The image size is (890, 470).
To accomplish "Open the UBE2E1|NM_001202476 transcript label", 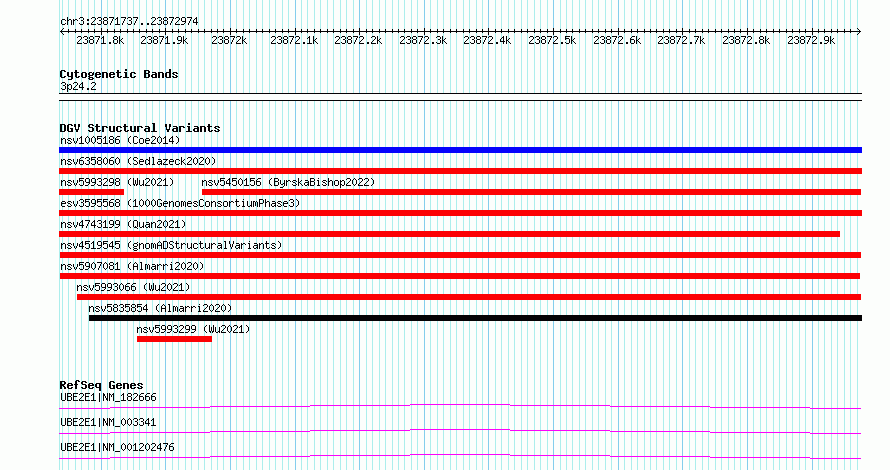I will 117,447.
